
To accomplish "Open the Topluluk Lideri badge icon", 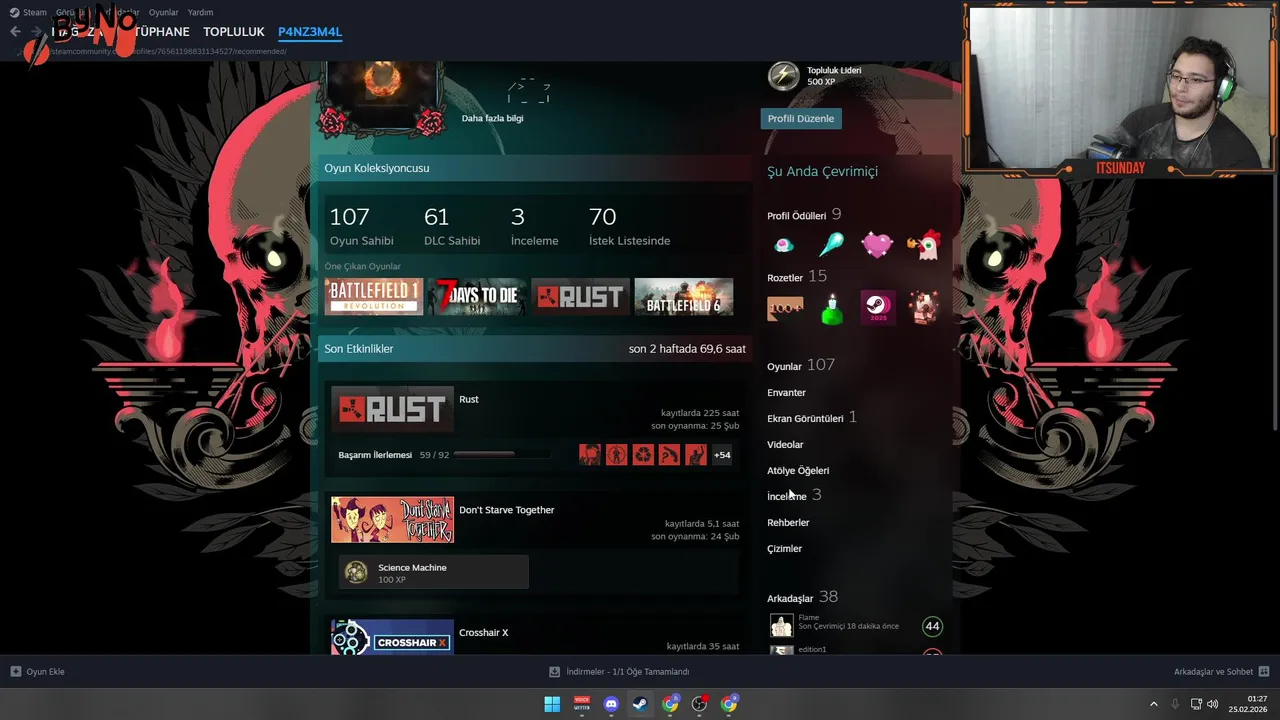I will [x=783, y=75].
